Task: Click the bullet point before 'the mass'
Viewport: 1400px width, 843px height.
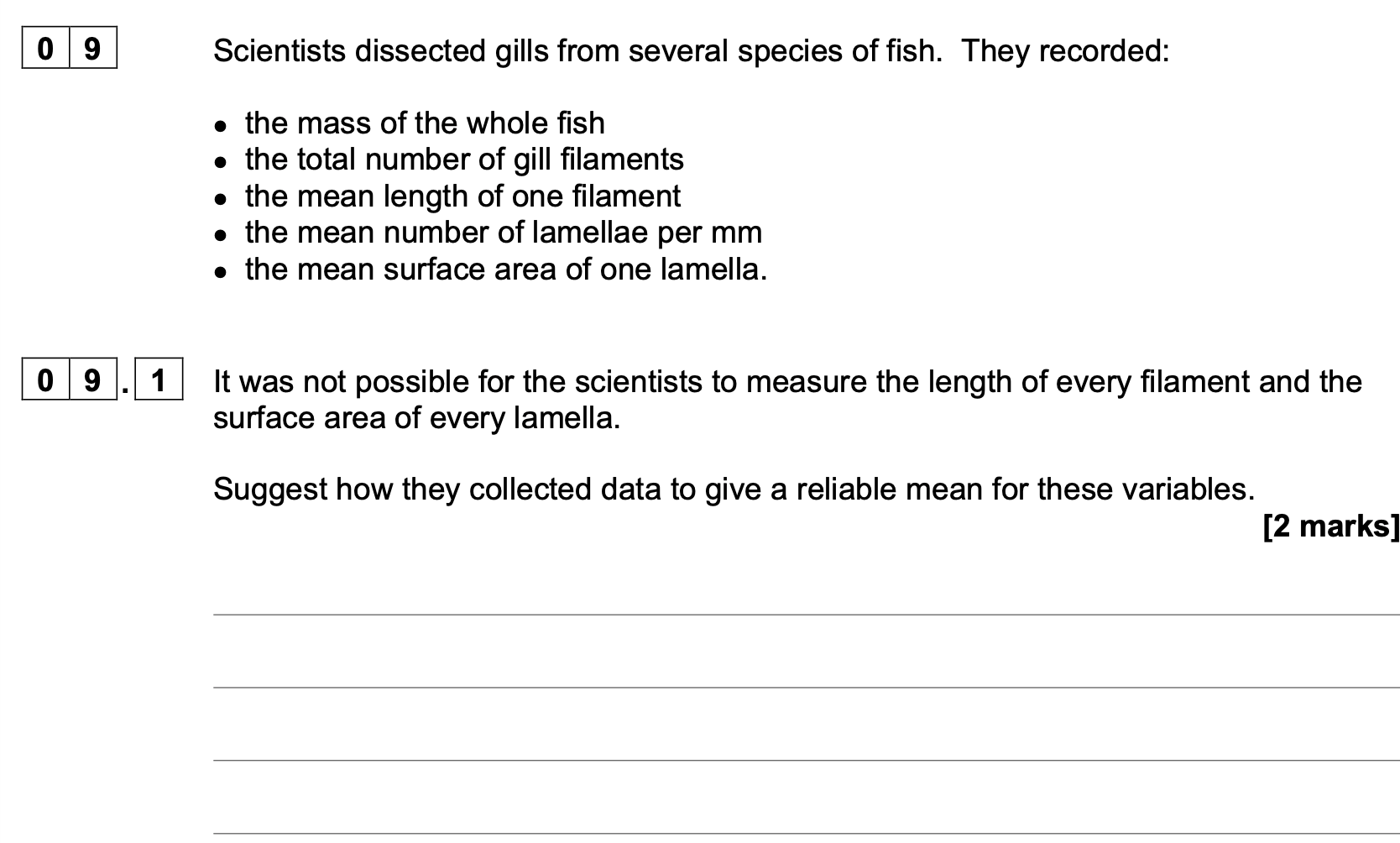Action: [220, 127]
